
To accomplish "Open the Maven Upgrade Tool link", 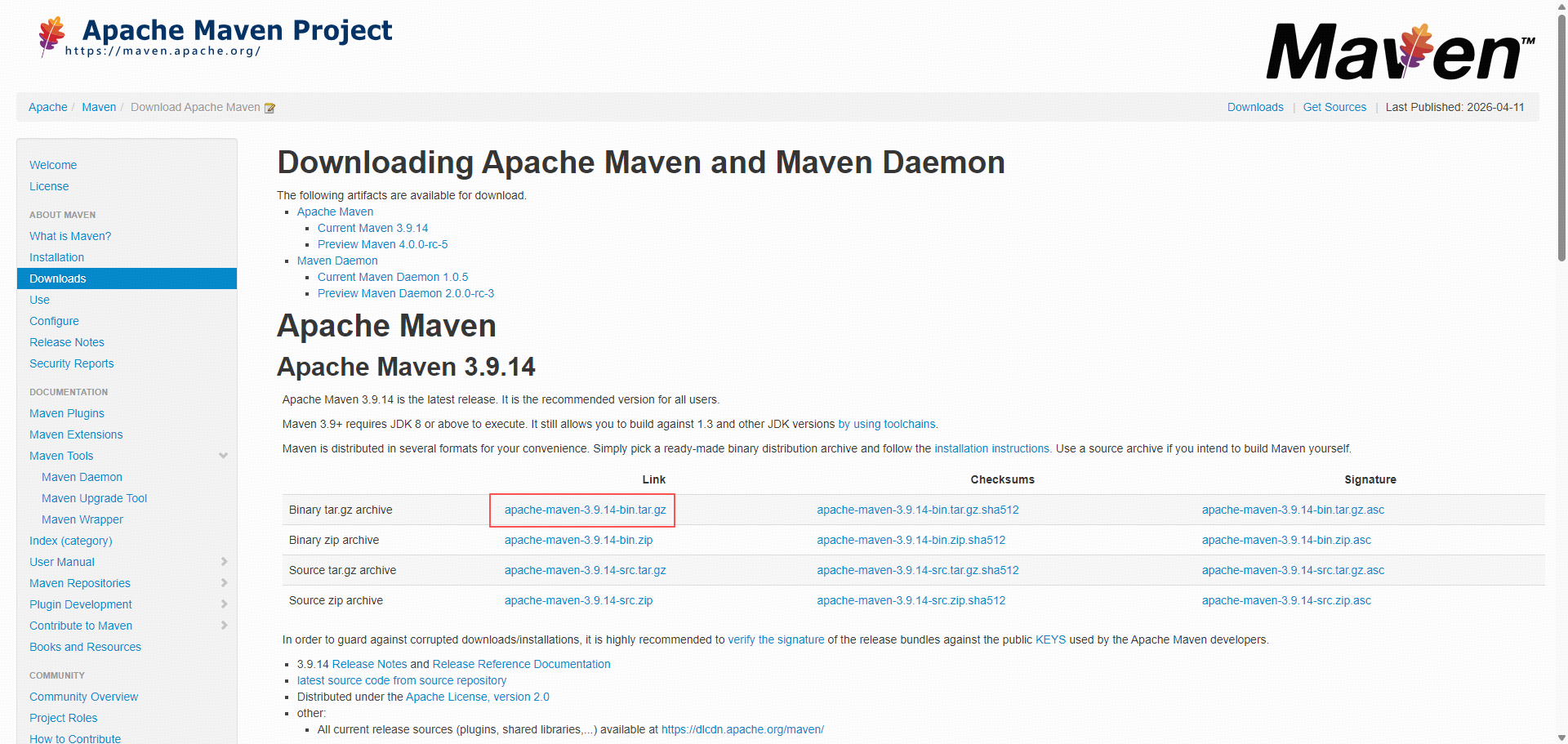I will tap(95, 498).
